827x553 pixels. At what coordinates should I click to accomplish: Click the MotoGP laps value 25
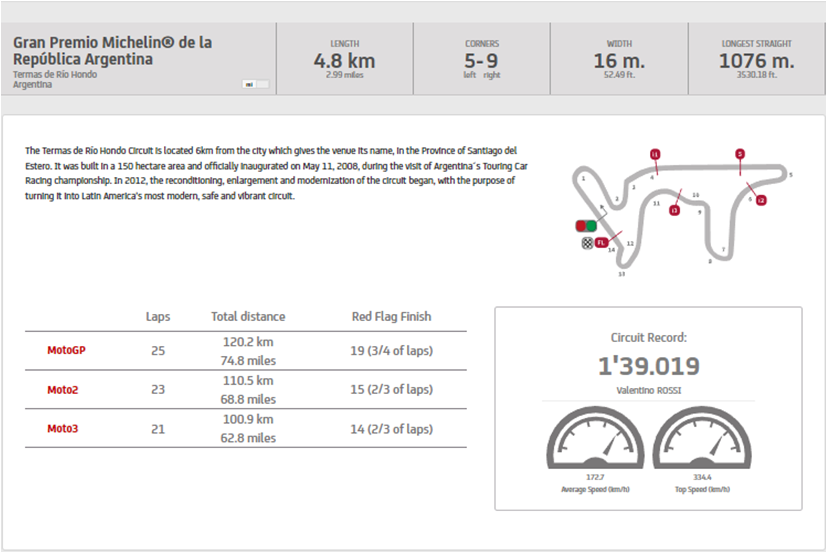158,351
